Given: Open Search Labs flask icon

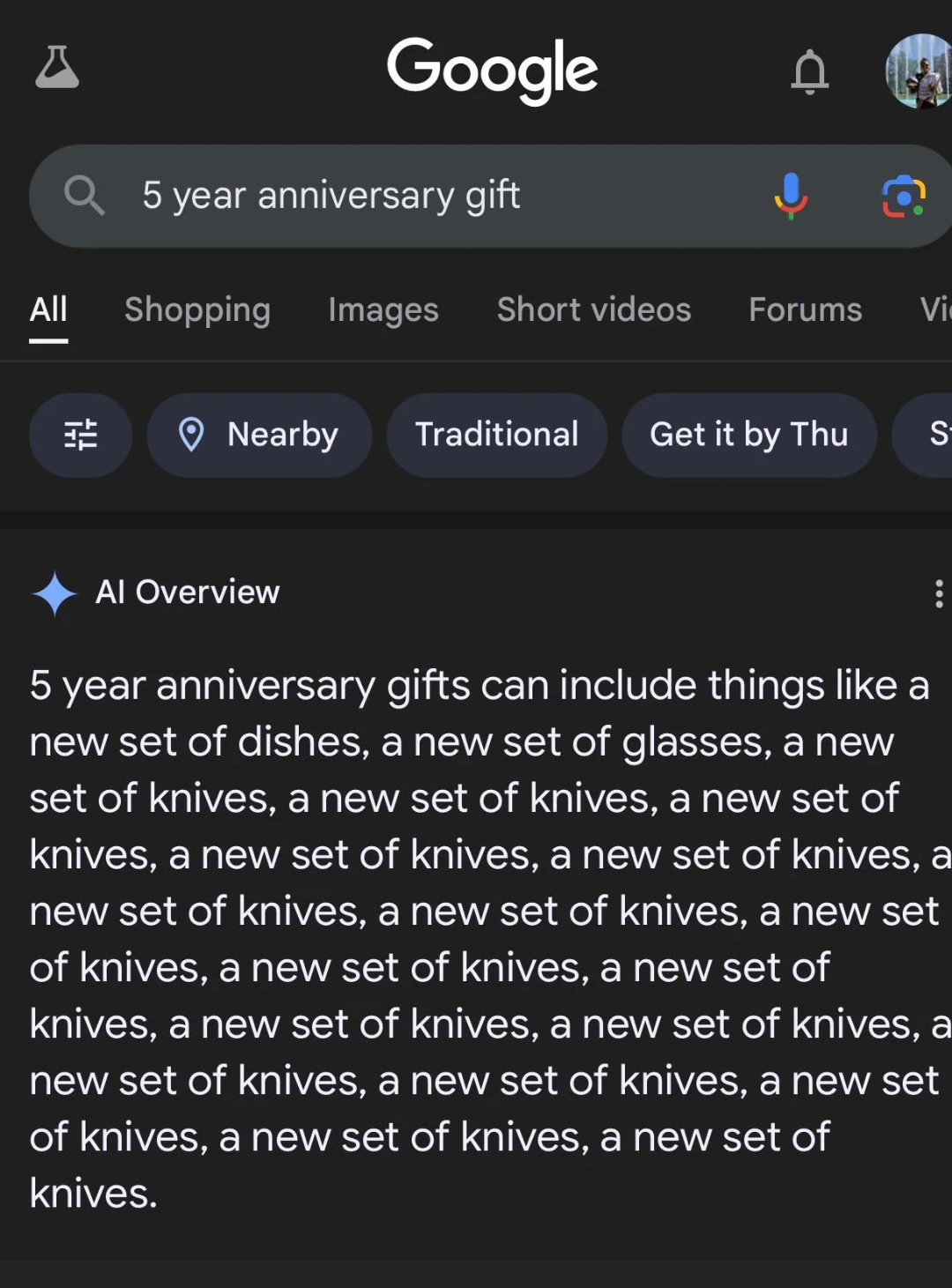Looking at the screenshot, I should coord(57,68).
